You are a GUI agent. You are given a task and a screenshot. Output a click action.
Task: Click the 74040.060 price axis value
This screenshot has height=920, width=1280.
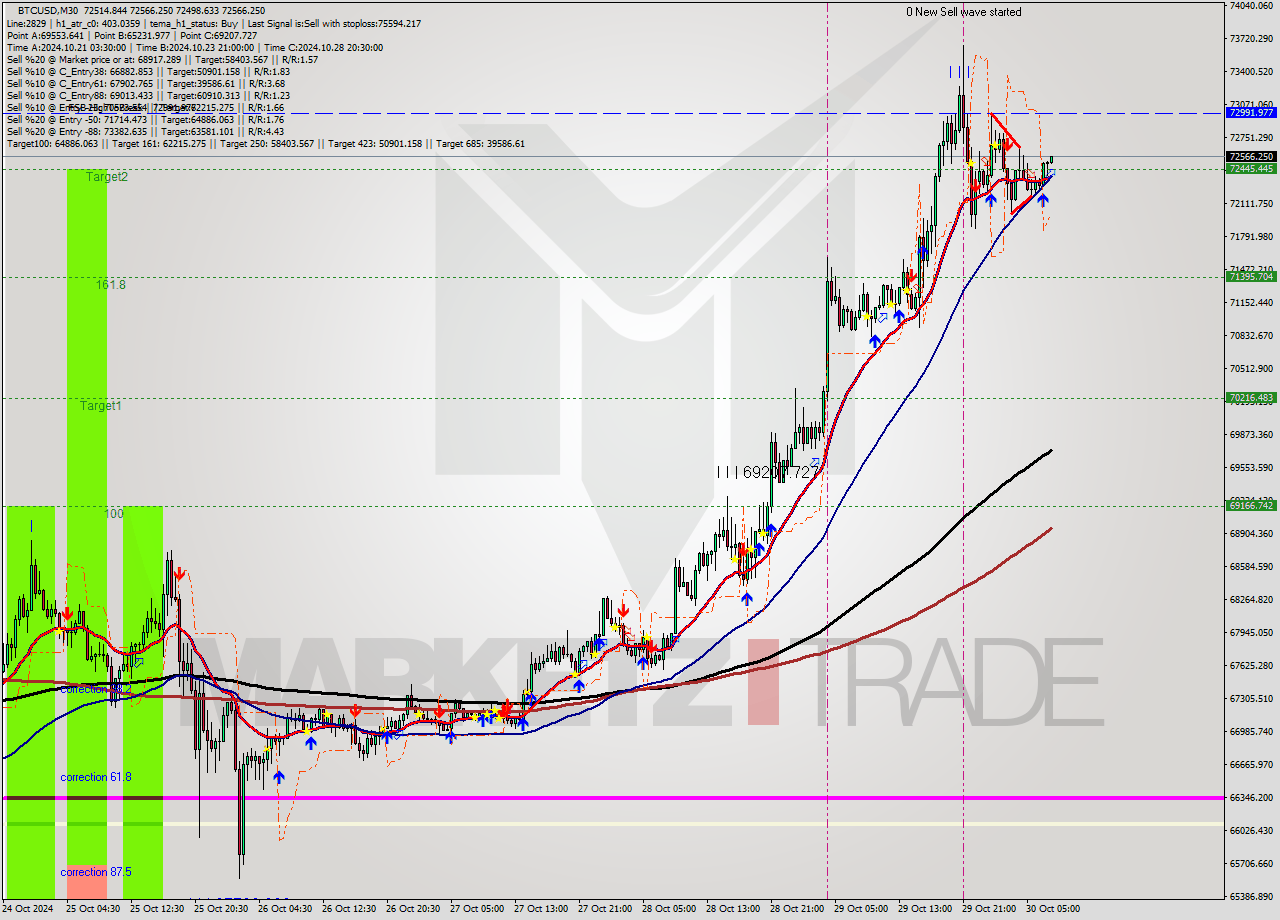[x=1251, y=5]
